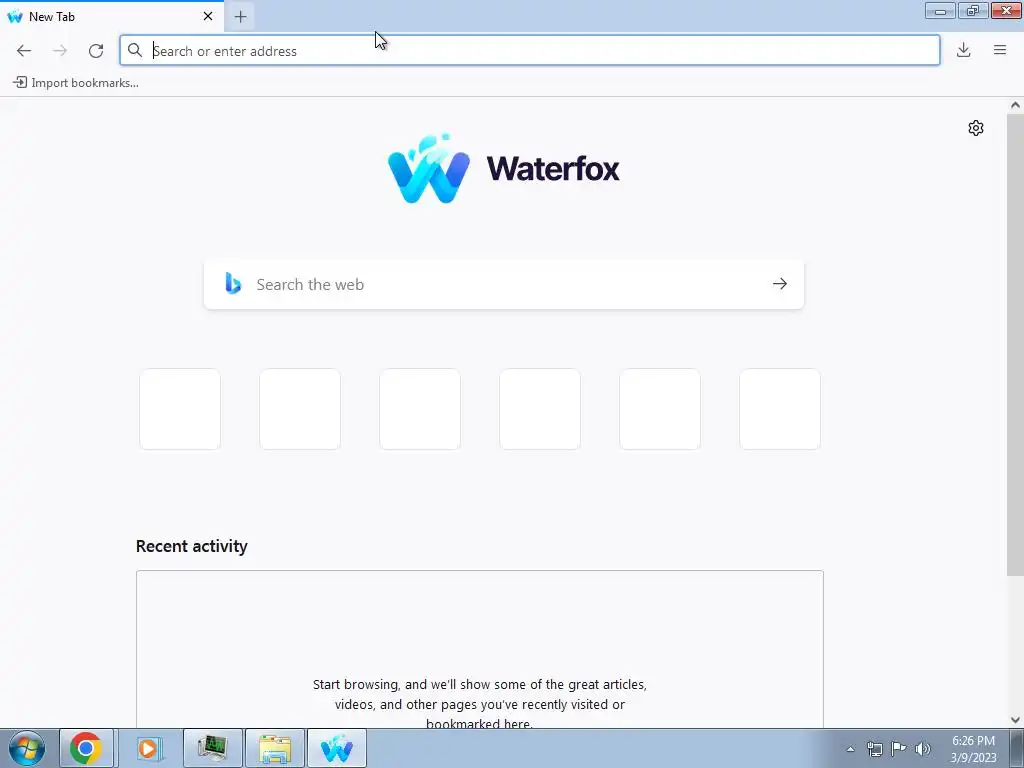Open the Windows Start menu

pos(27,748)
